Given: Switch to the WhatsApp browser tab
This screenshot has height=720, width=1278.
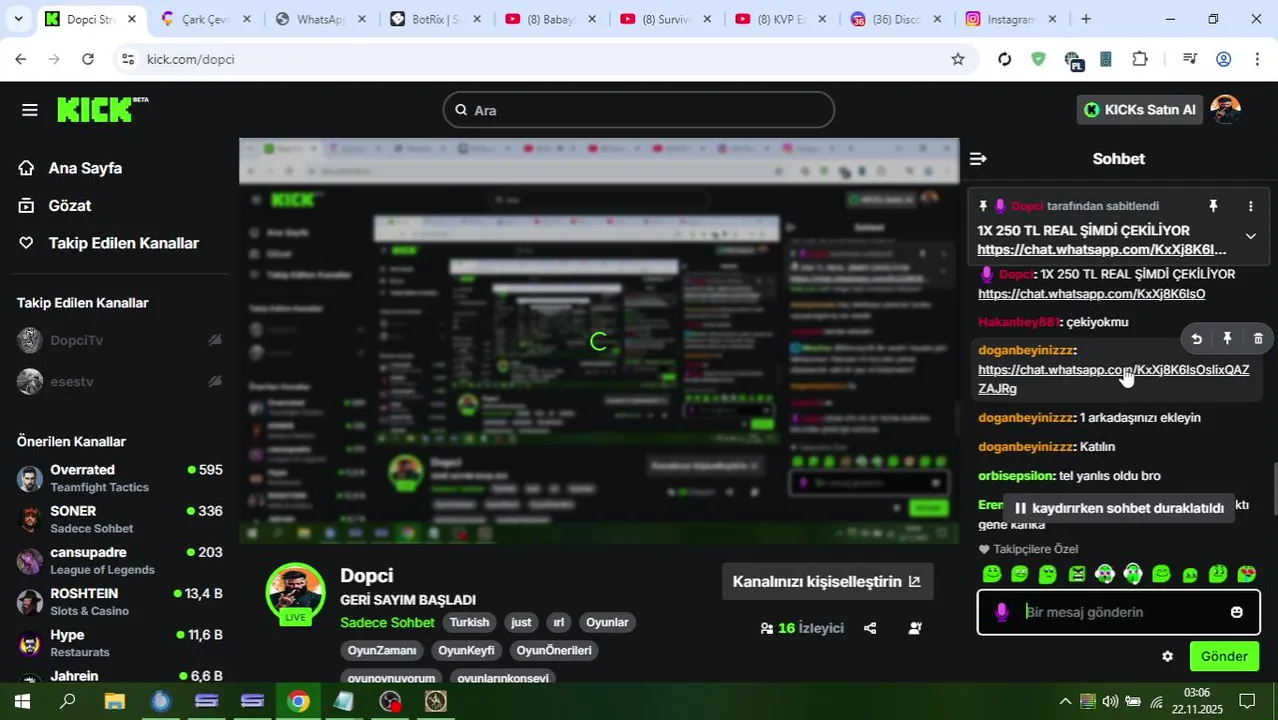Looking at the screenshot, I should click(x=322, y=19).
